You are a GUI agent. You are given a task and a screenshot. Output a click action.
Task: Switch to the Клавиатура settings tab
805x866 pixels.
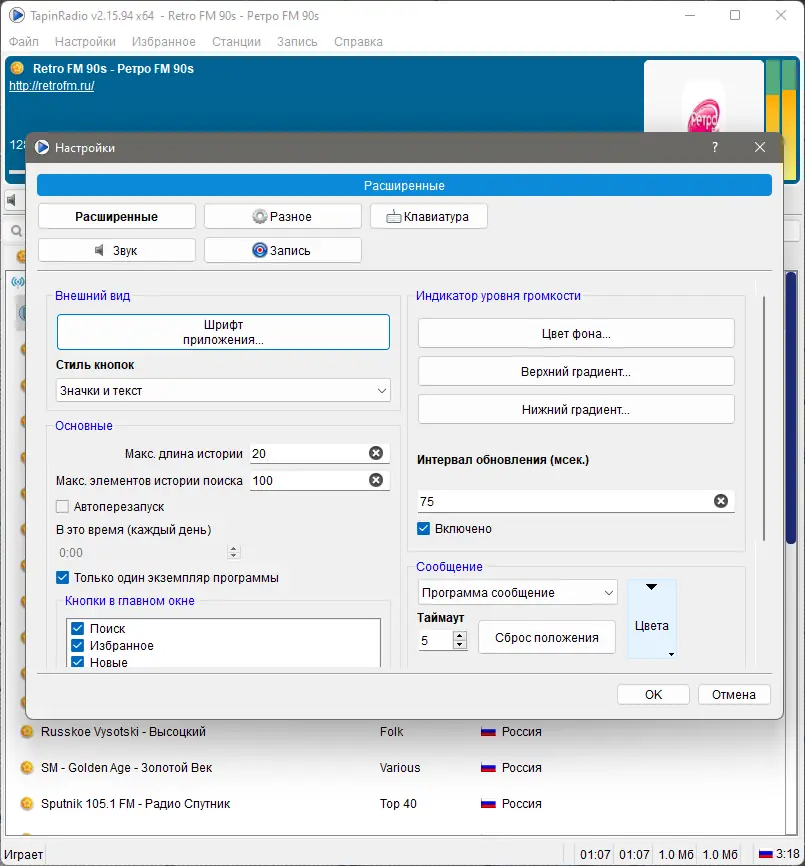(428, 216)
